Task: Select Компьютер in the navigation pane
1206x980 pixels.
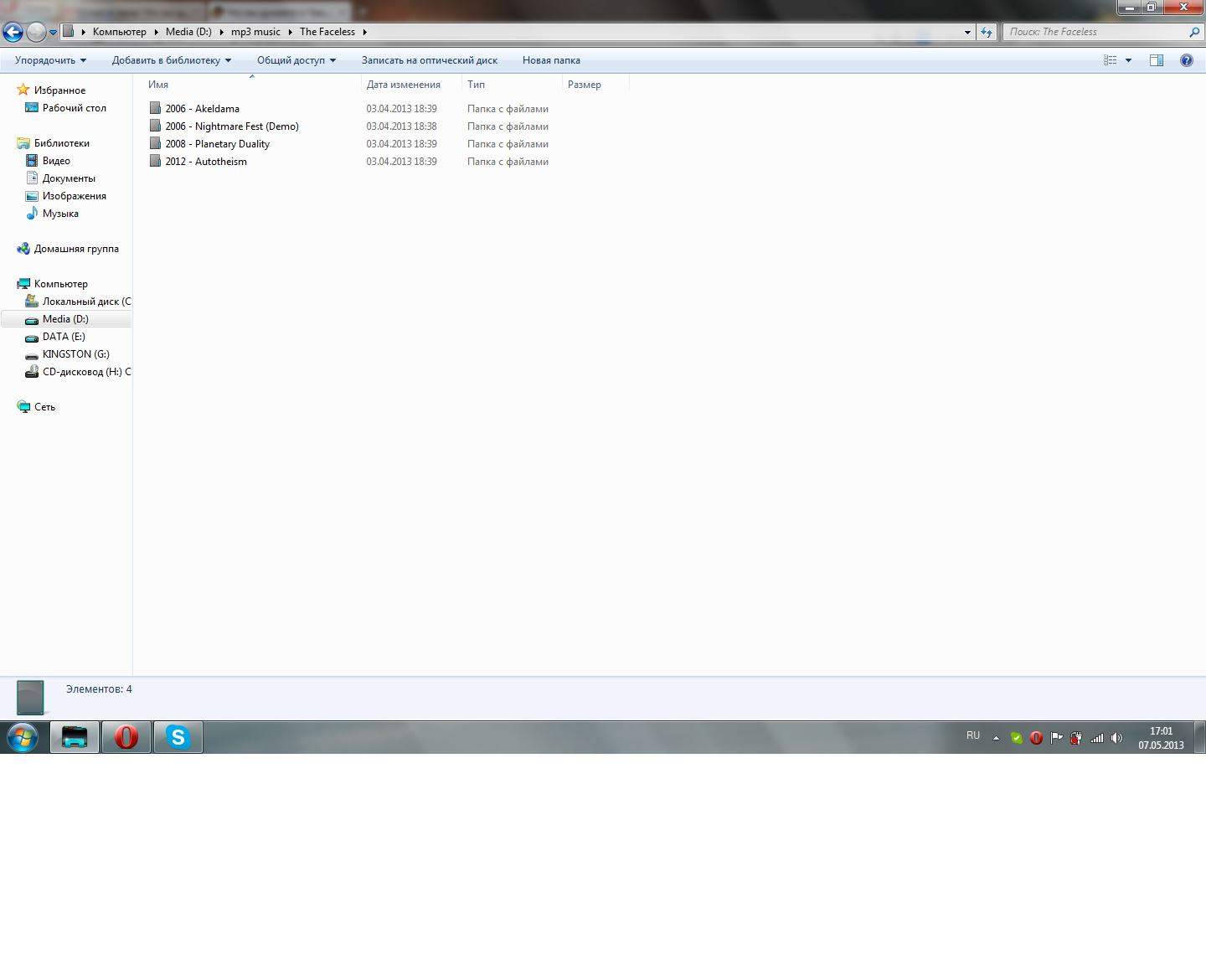Action: pyautogui.click(x=61, y=284)
